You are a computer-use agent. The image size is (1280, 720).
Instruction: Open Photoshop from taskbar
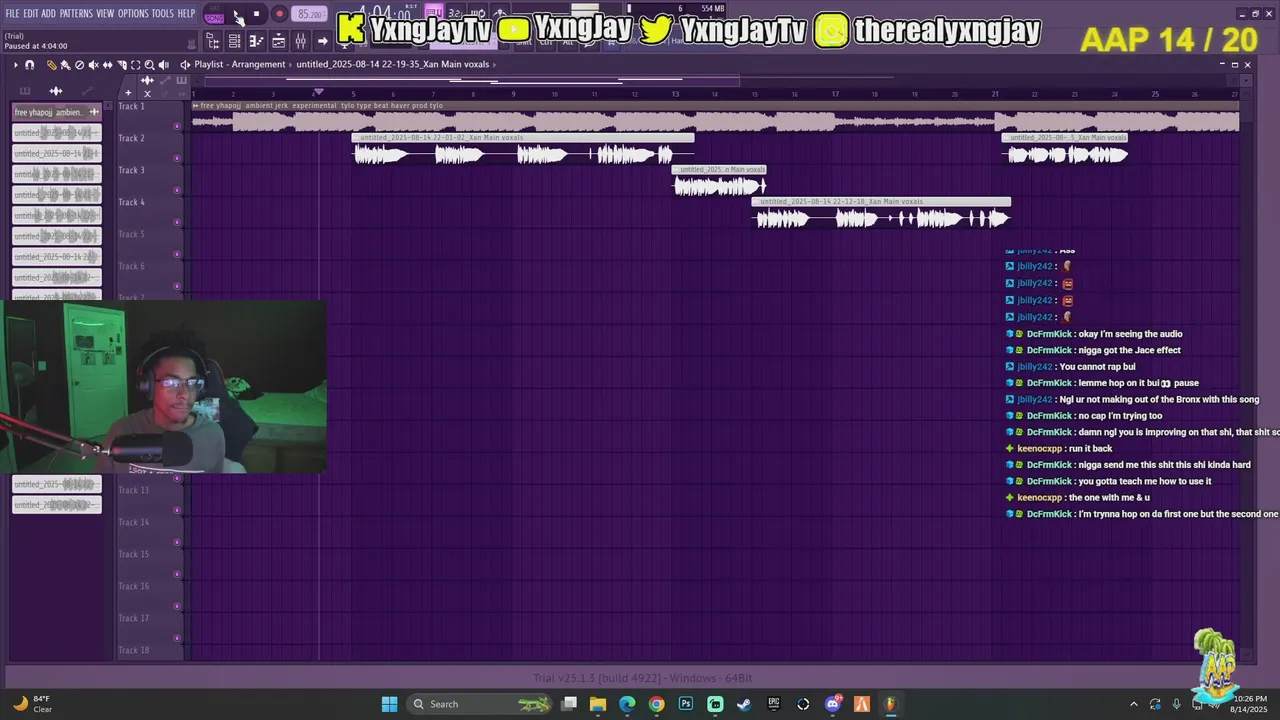pos(686,704)
